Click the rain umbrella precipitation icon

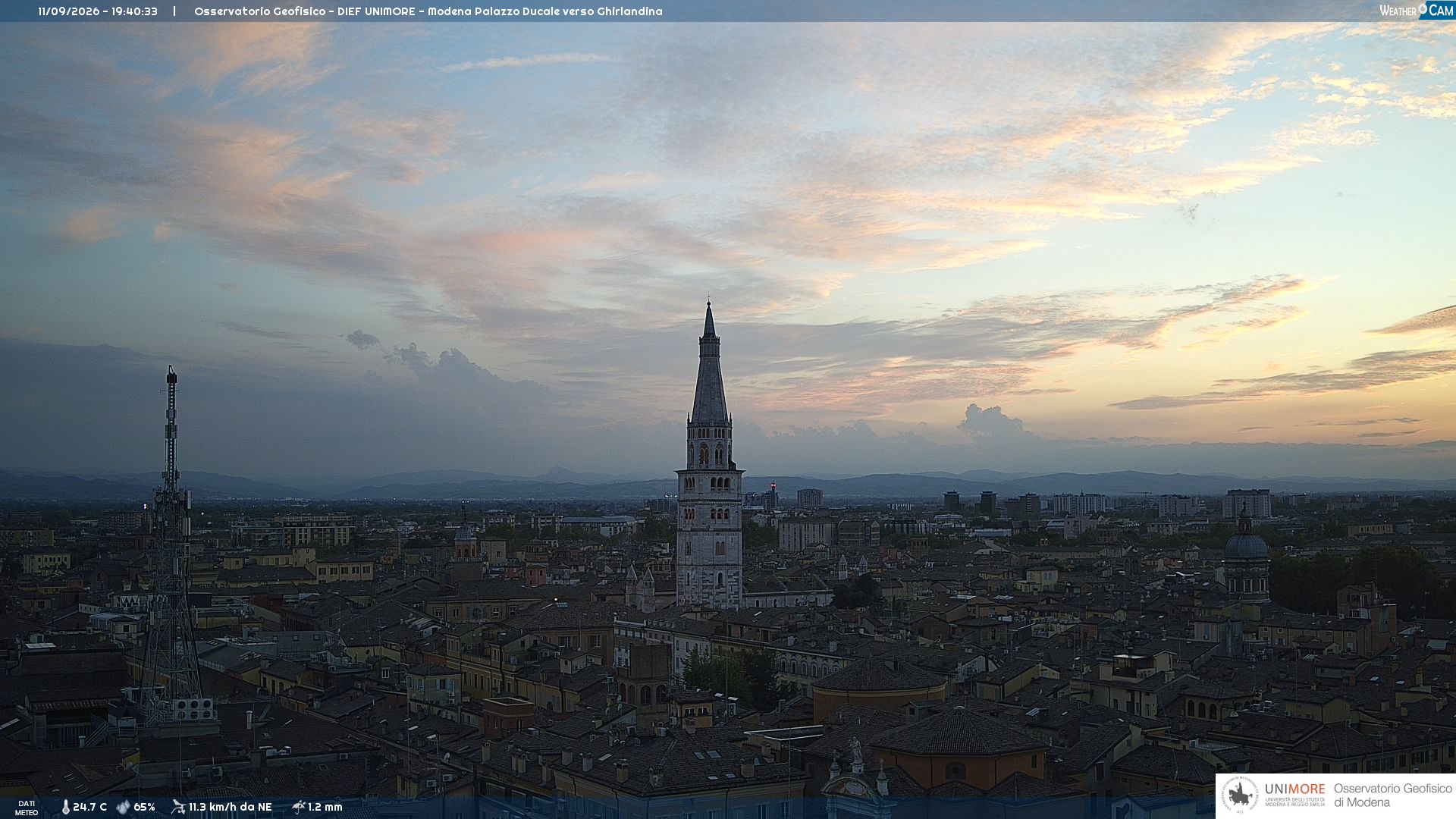pos(298,807)
